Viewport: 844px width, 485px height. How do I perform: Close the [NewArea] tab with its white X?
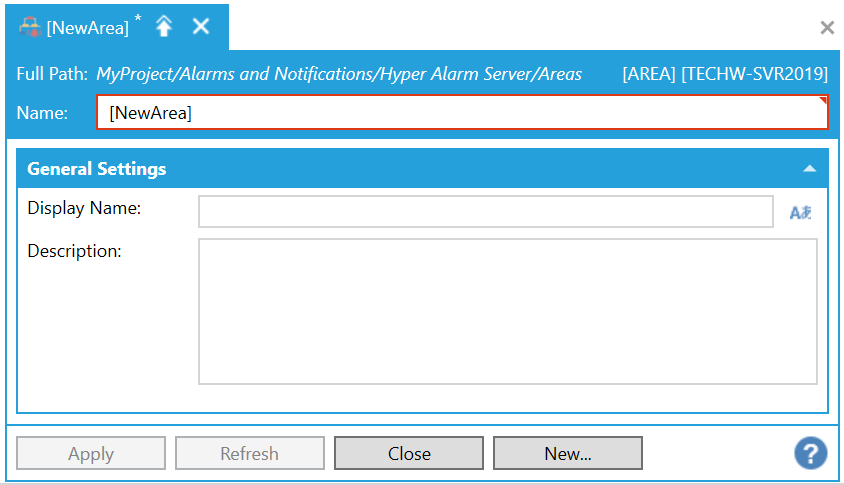point(201,27)
